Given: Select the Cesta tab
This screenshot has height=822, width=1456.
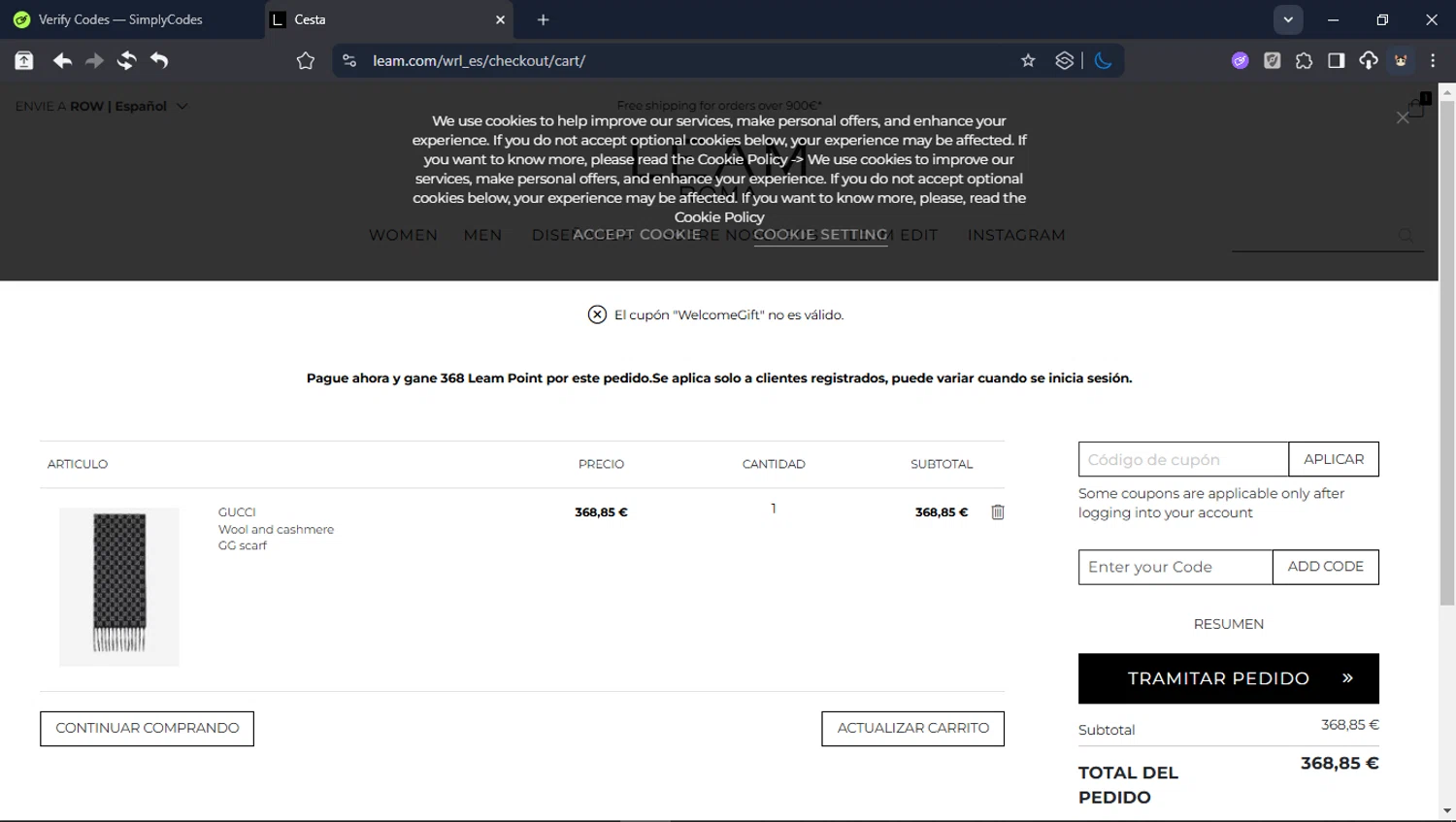Looking at the screenshot, I should 388,19.
